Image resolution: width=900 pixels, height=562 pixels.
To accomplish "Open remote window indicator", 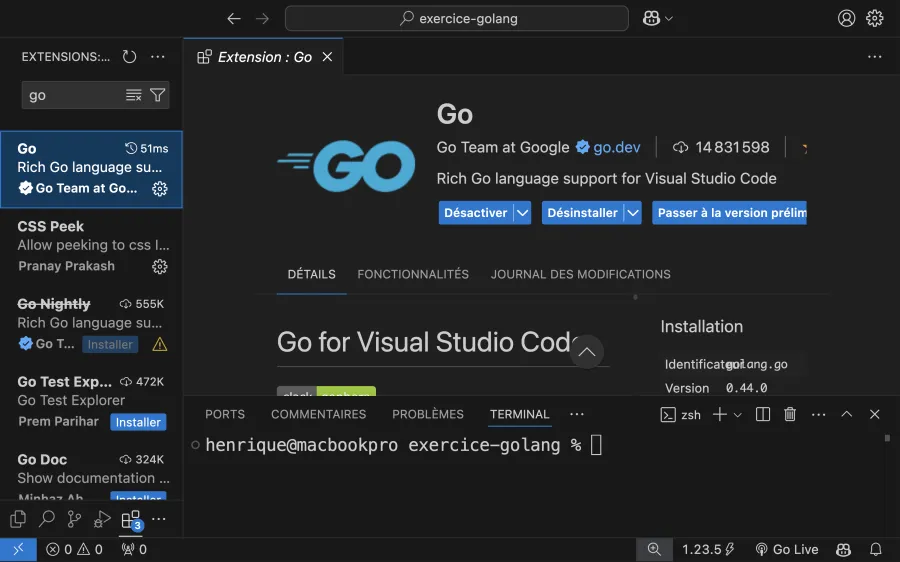I will [18, 550].
